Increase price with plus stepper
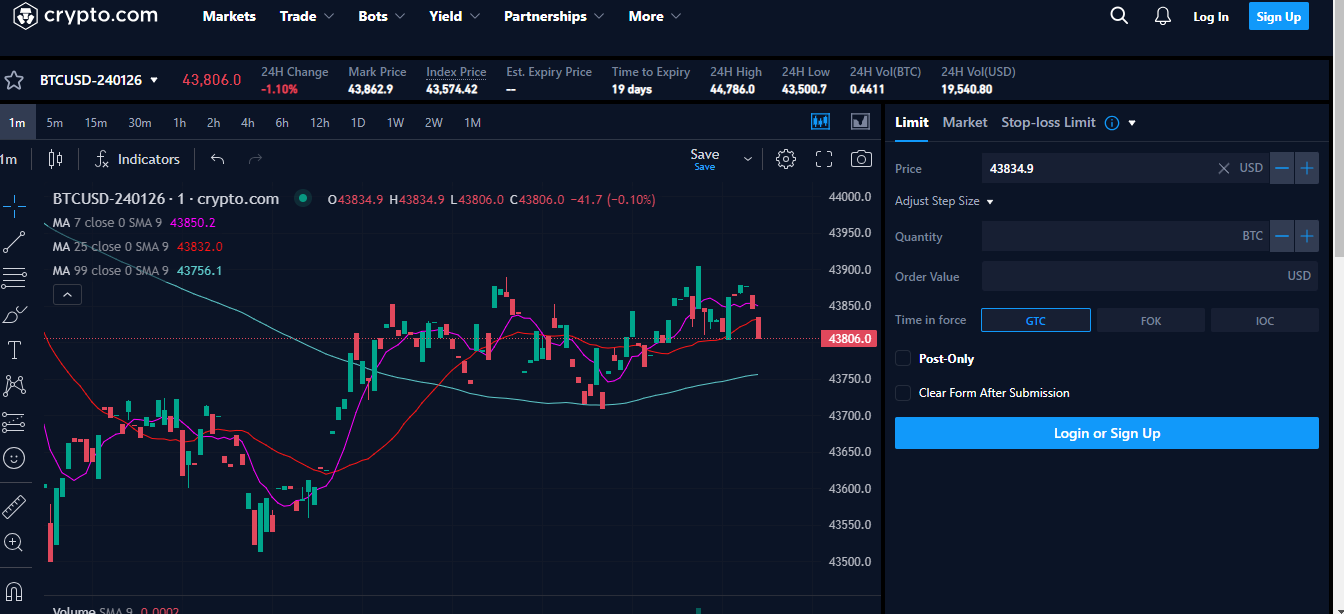This screenshot has height=614, width=1344. (1307, 168)
